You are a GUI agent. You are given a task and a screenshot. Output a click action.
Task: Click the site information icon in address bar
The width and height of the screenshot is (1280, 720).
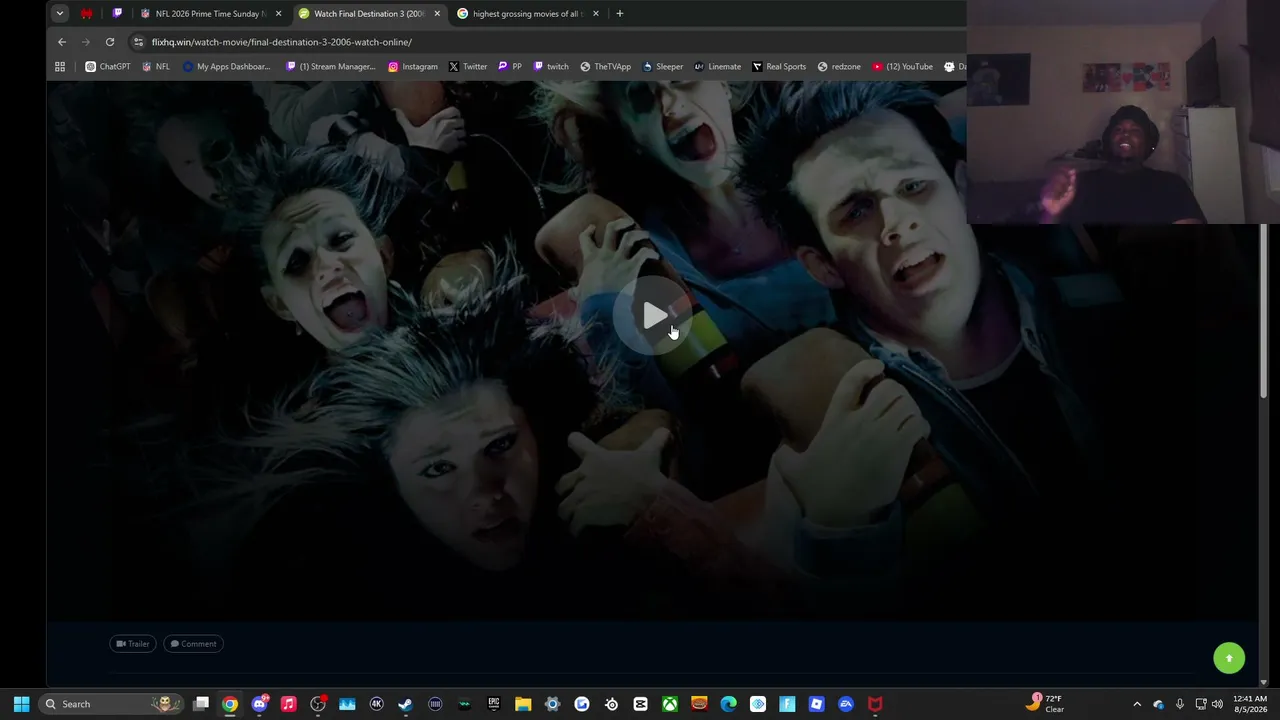pyautogui.click(x=139, y=42)
